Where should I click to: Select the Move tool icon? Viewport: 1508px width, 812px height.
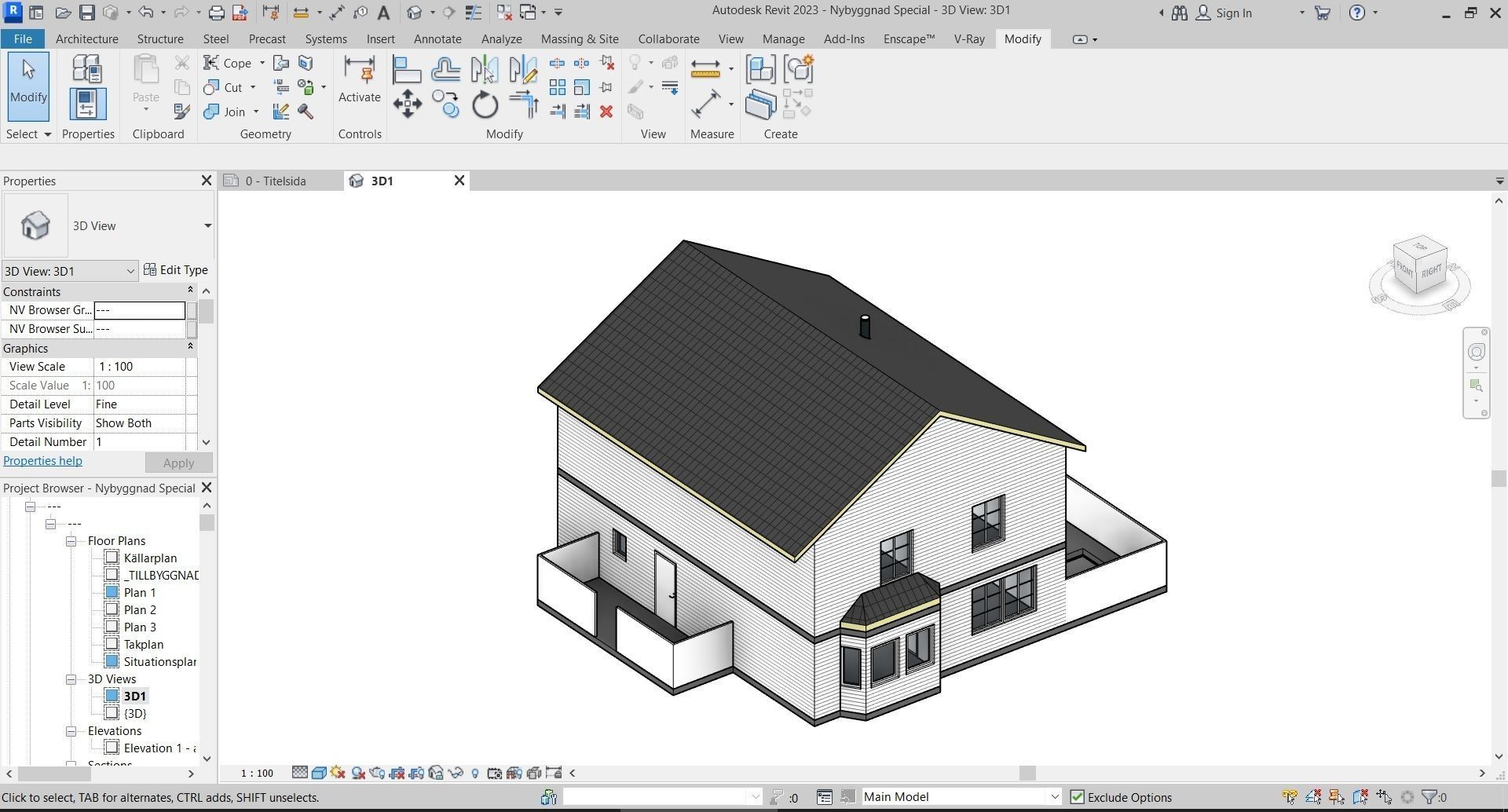(407, 104)
